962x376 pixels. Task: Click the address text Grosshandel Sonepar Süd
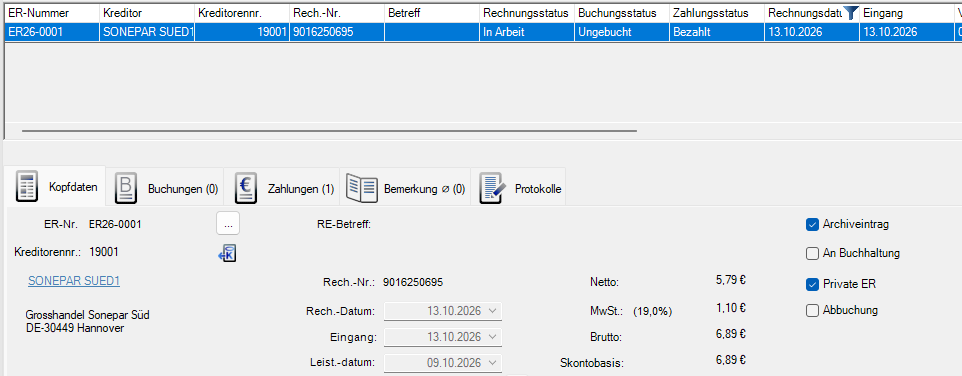pyautogui.click(x=88, y=315)
